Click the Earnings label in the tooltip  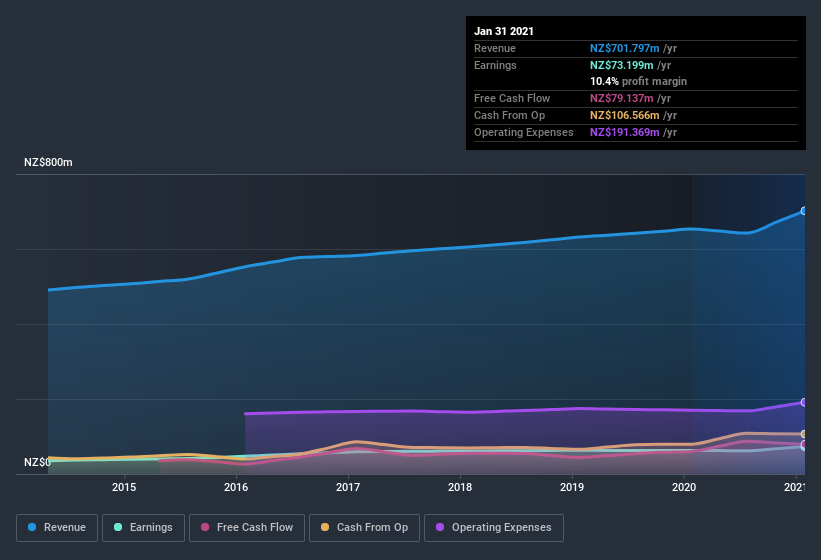495,65
